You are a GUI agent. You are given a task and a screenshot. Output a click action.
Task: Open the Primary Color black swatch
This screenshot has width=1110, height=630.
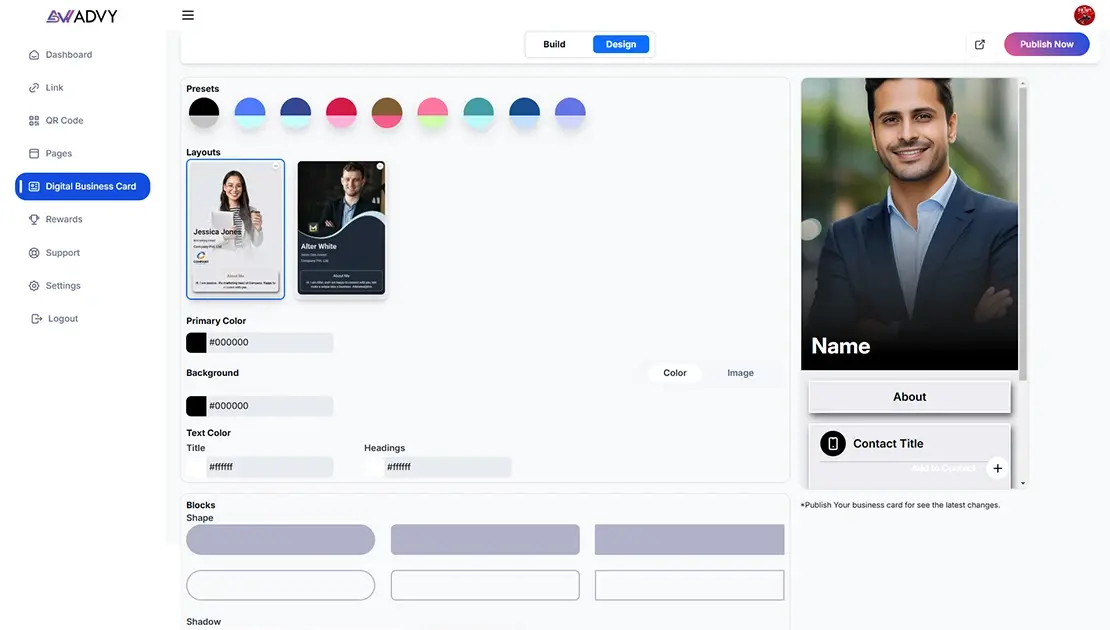tap(197, 343)
